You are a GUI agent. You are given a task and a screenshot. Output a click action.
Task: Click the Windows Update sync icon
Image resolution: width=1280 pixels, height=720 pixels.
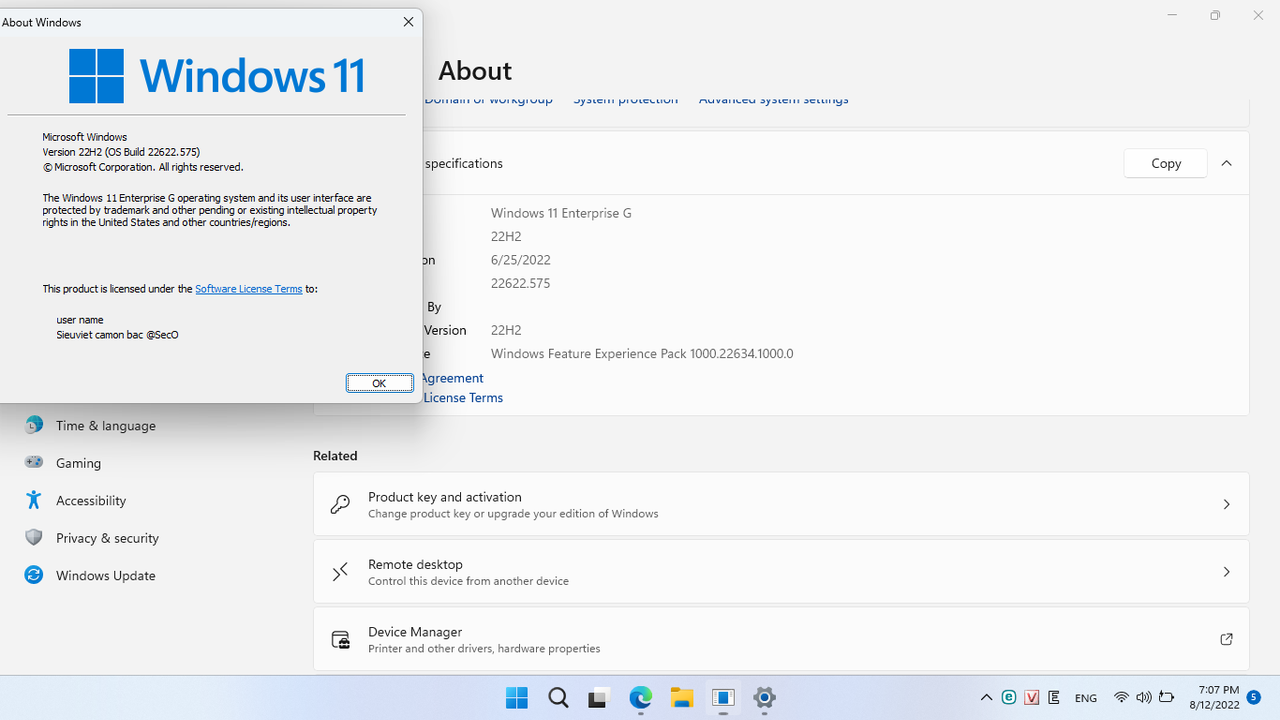click(34, 575)
